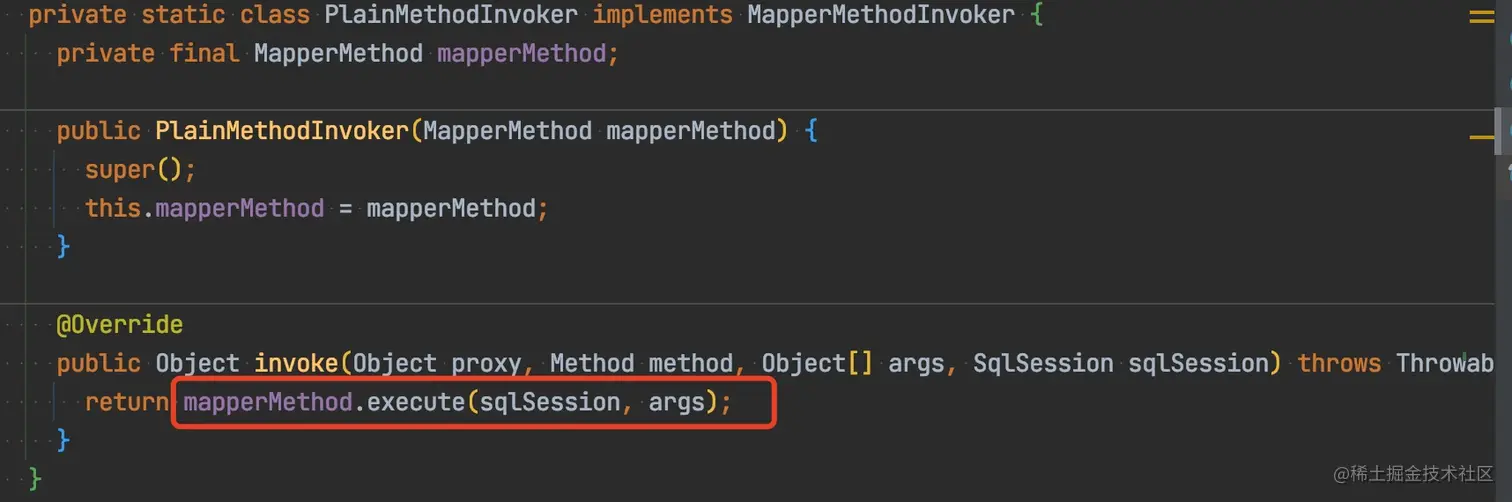Click the 'this' keyword in the assignment
Image resolution: width=1512 pixels, height=502 pixels.
(113, 208)
